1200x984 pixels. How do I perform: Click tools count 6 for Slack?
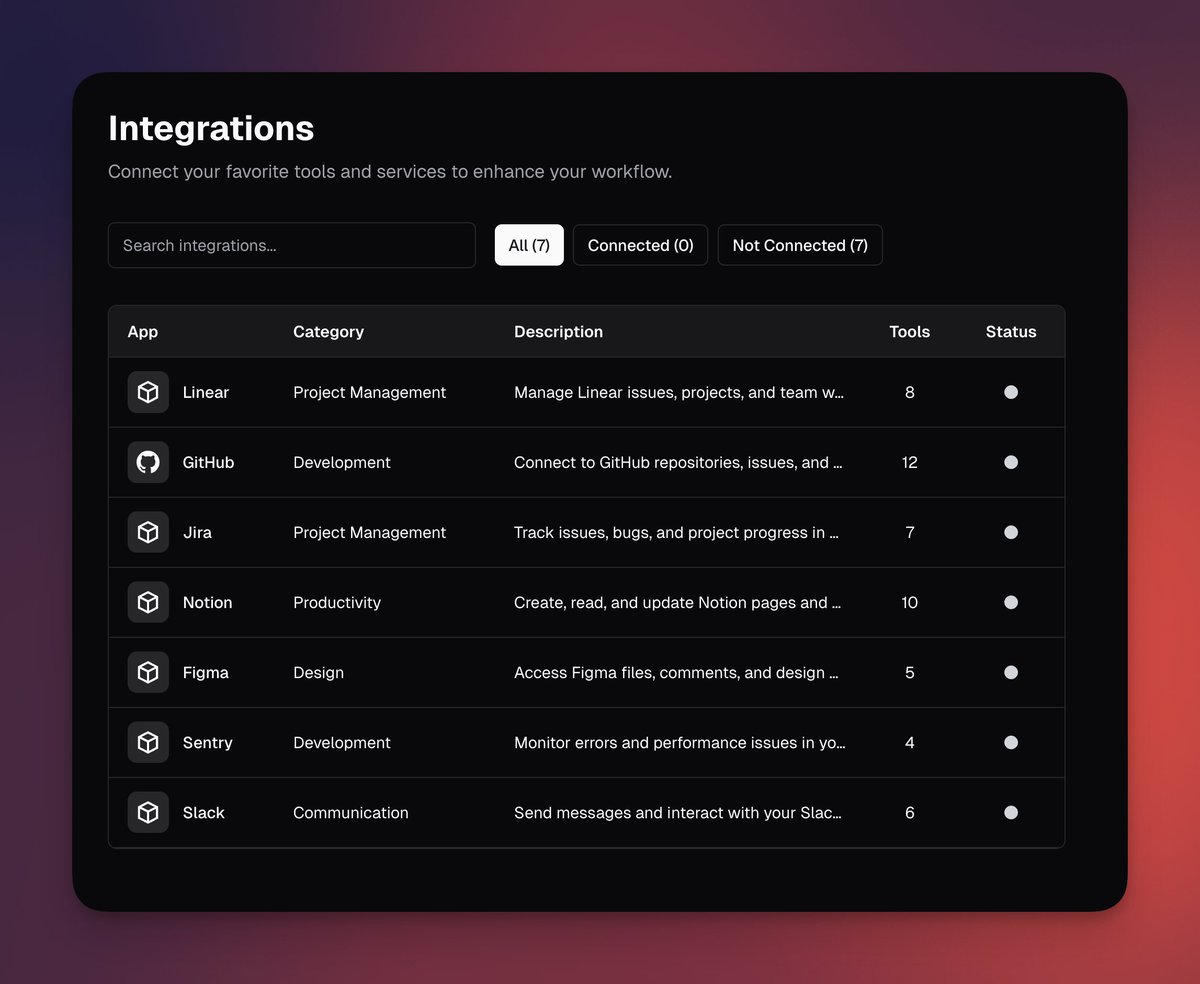(910, 812)
